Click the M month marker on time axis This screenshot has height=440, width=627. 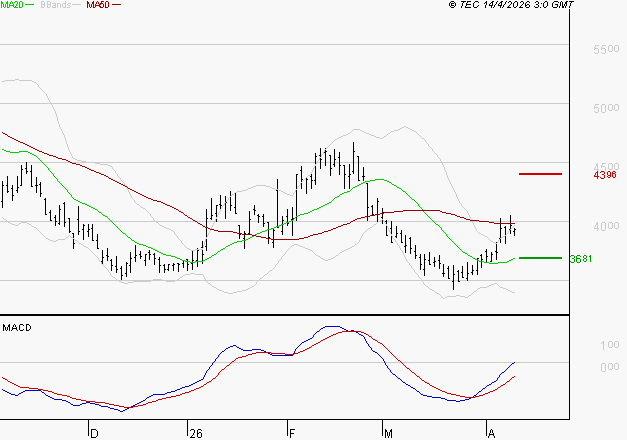coord(390,433)
